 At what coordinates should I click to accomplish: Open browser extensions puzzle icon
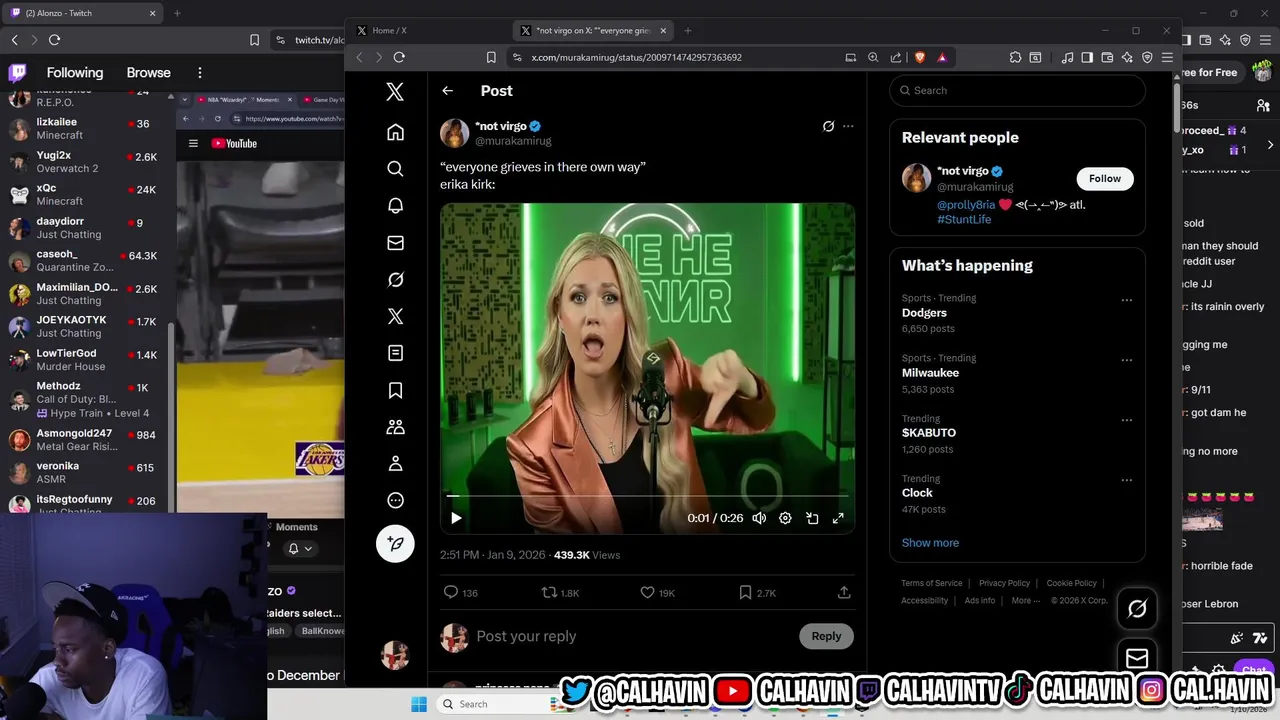point(1015,57)
